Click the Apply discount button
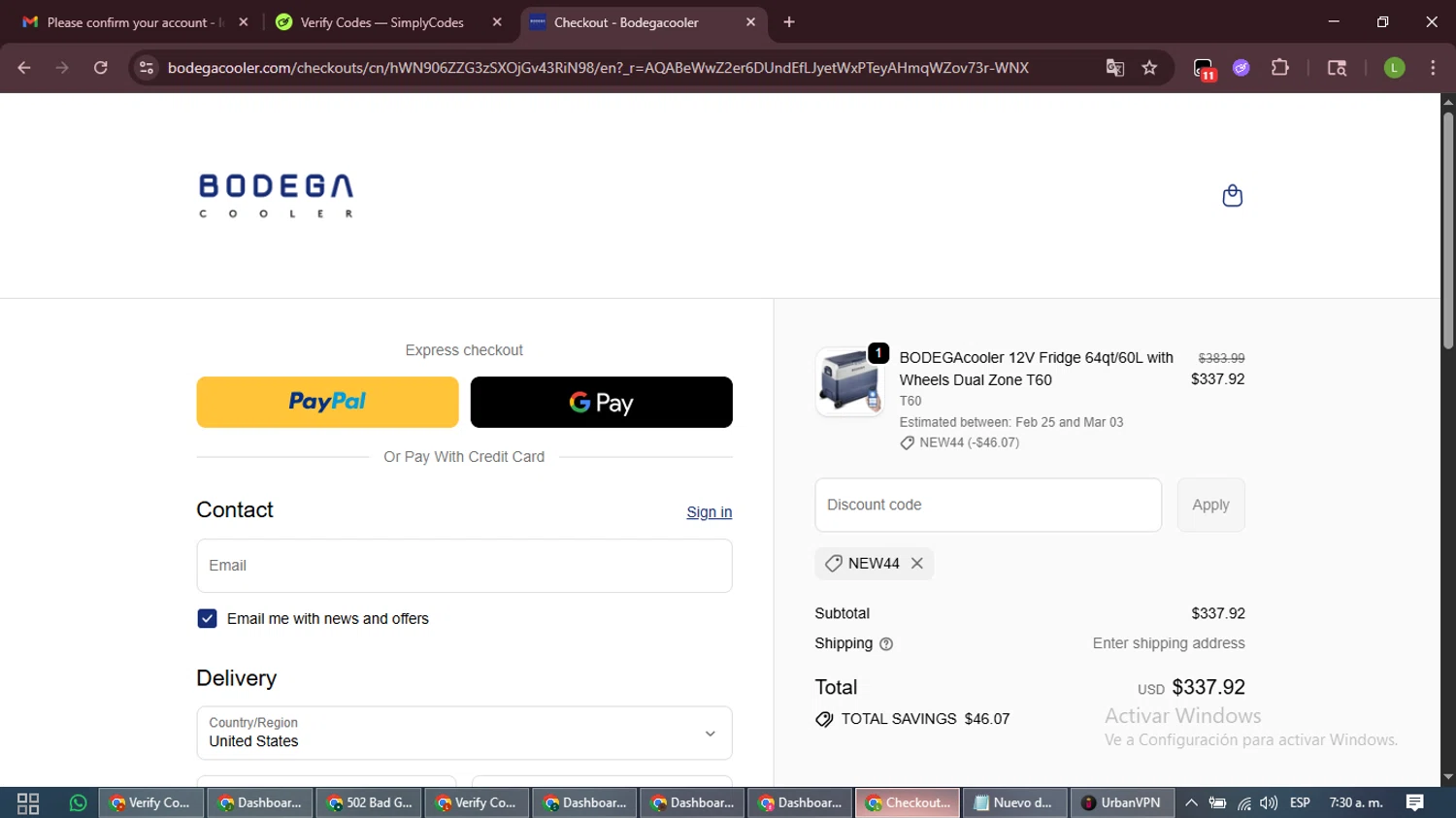 pyautogui.click(x=1210, y=505)
